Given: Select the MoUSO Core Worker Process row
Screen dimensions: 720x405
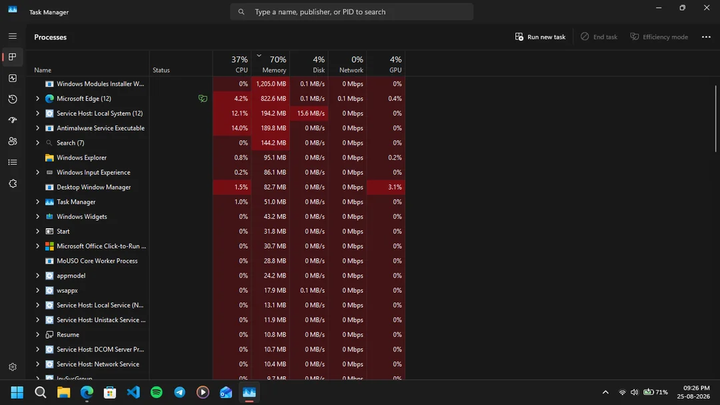Looking at the screenshot, I should [215, 261].
